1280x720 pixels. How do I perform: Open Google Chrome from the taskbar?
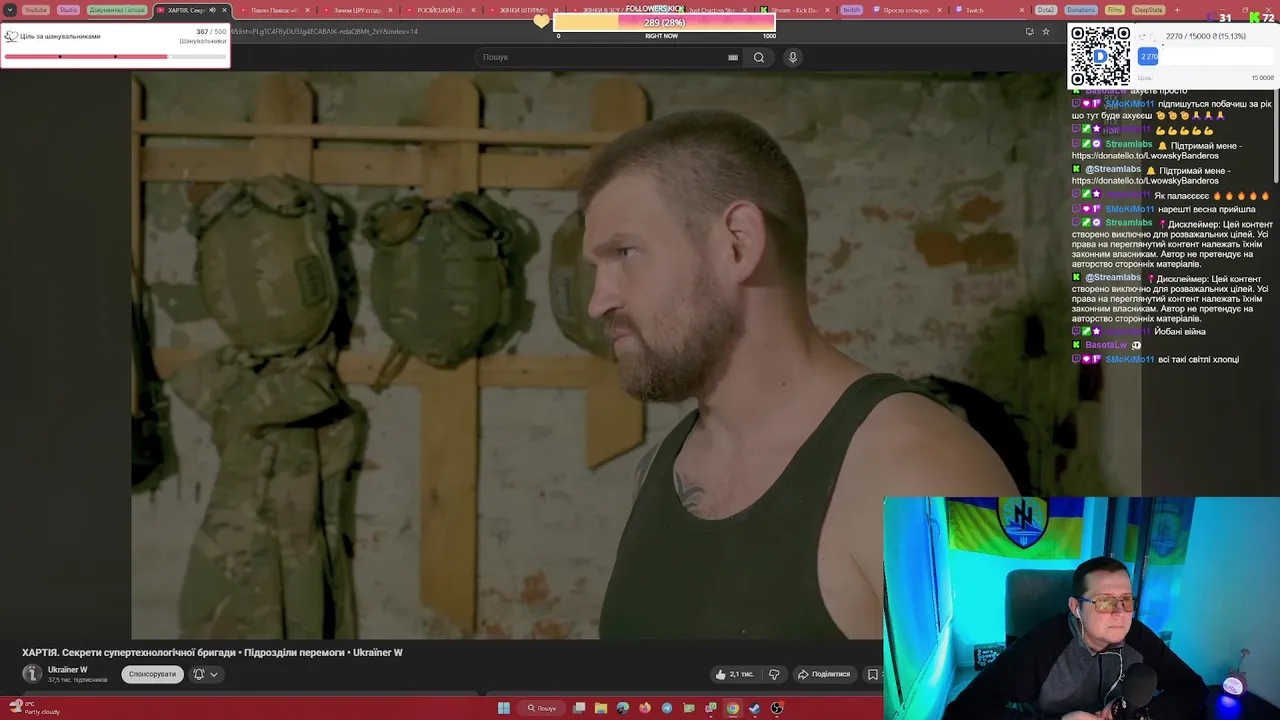pyautogui.click(x=733, y=708)
